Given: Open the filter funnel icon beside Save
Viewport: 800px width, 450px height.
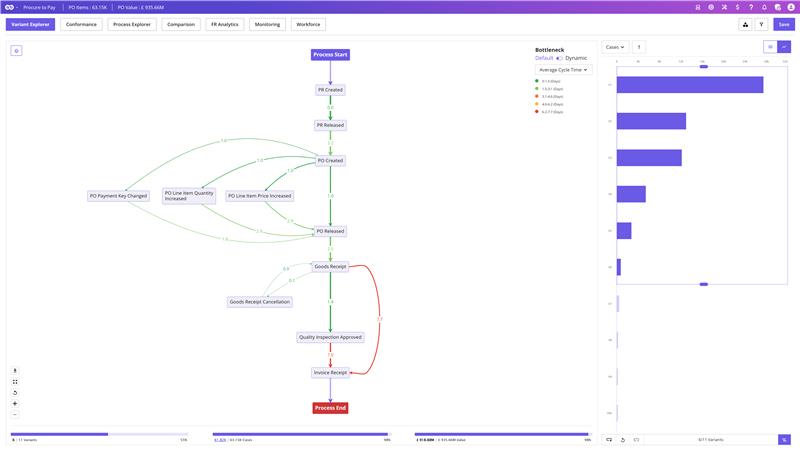Looking at the screenshot, I should [761, 24].
